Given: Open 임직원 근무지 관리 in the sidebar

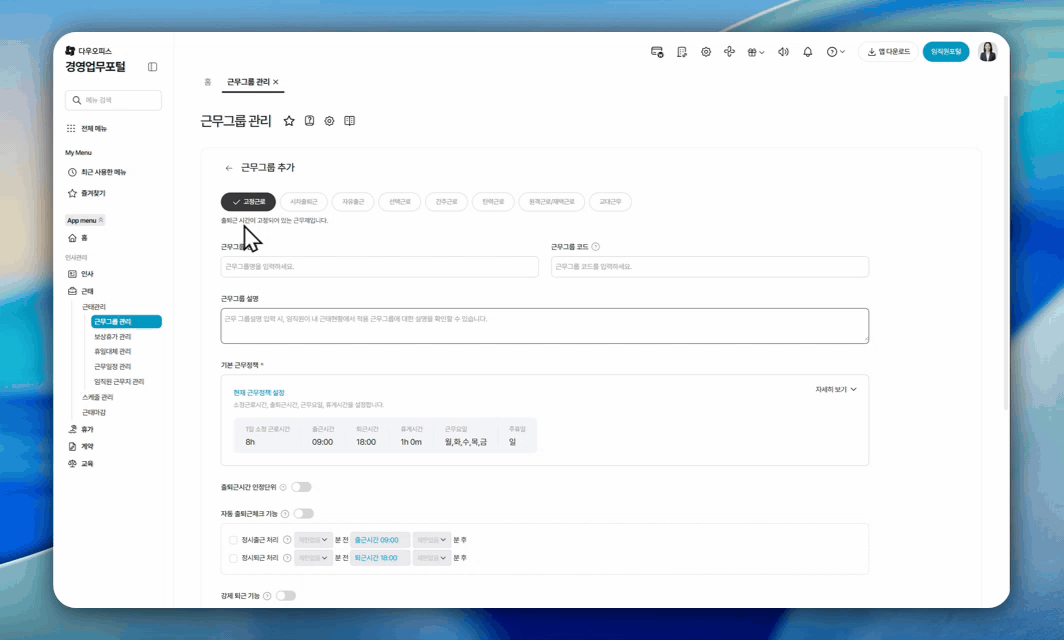Looking at the screenshot, I should click(119, 381).
